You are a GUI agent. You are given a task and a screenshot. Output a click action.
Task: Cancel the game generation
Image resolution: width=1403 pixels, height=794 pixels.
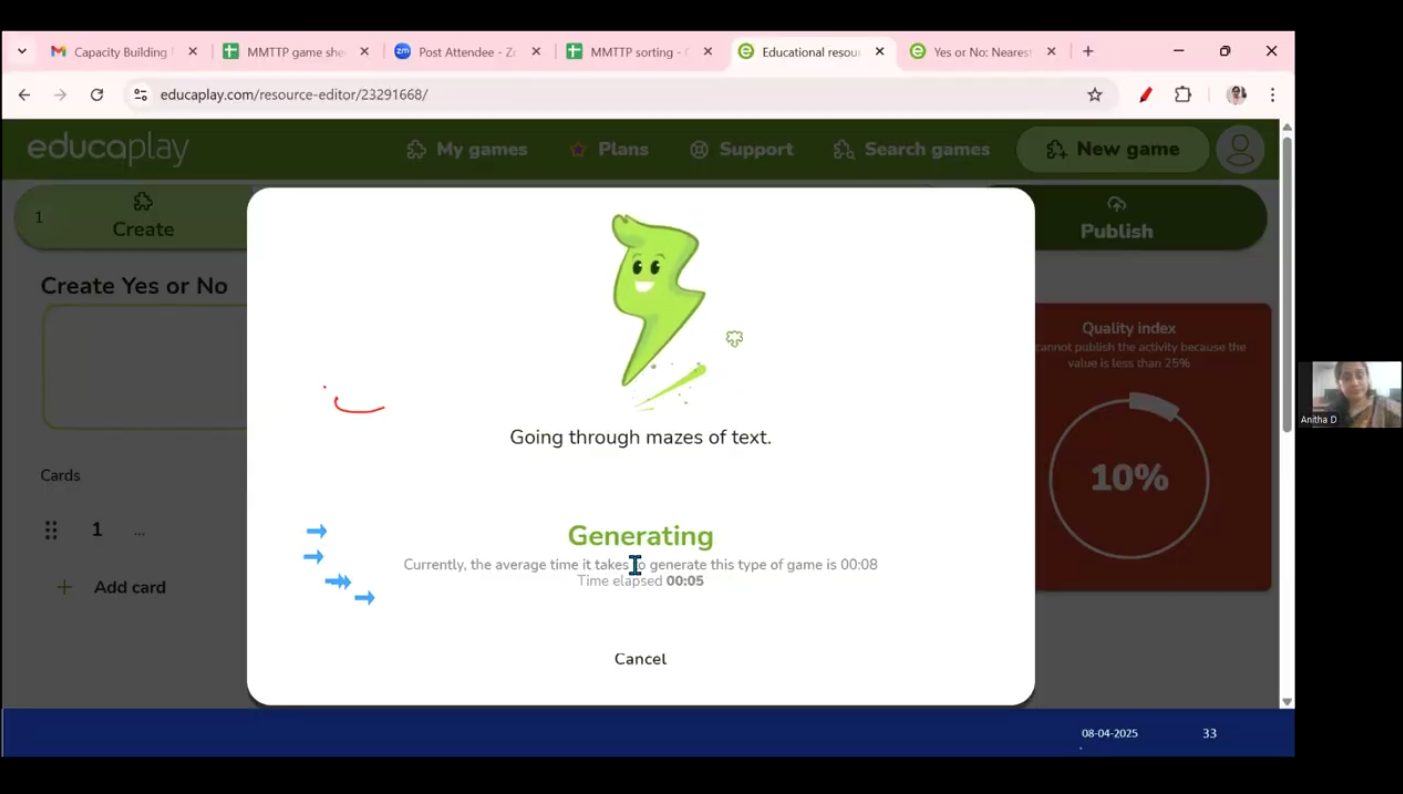pyautogui.click(x=640, y=659)
